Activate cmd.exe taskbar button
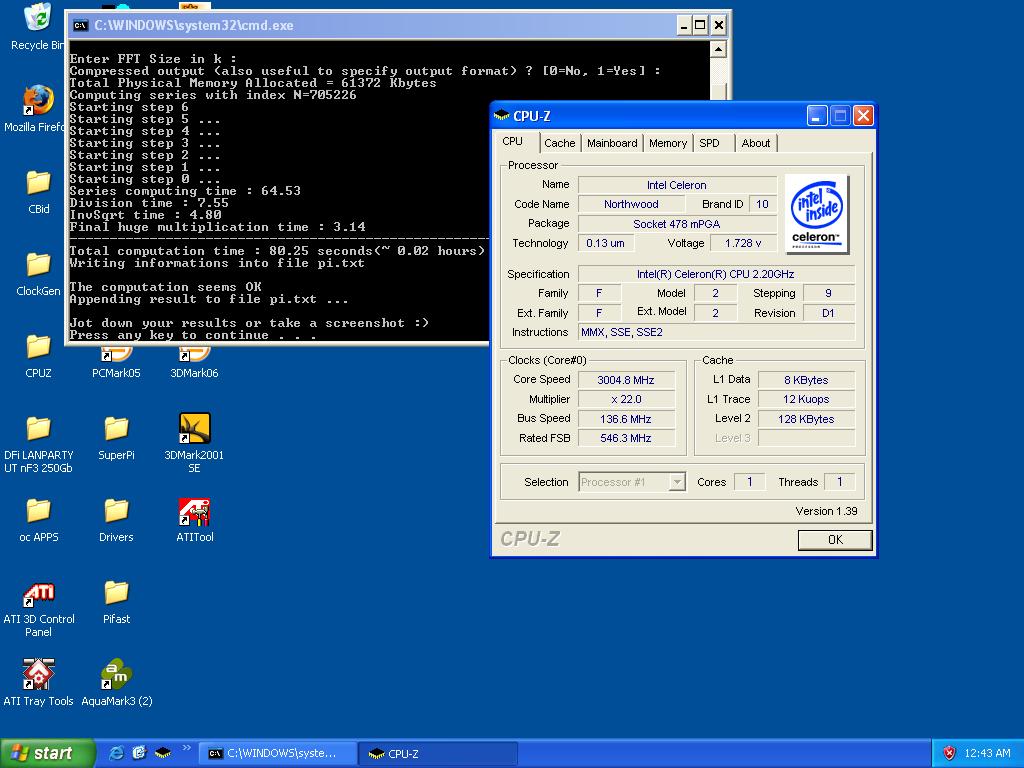 click(278, 753)
